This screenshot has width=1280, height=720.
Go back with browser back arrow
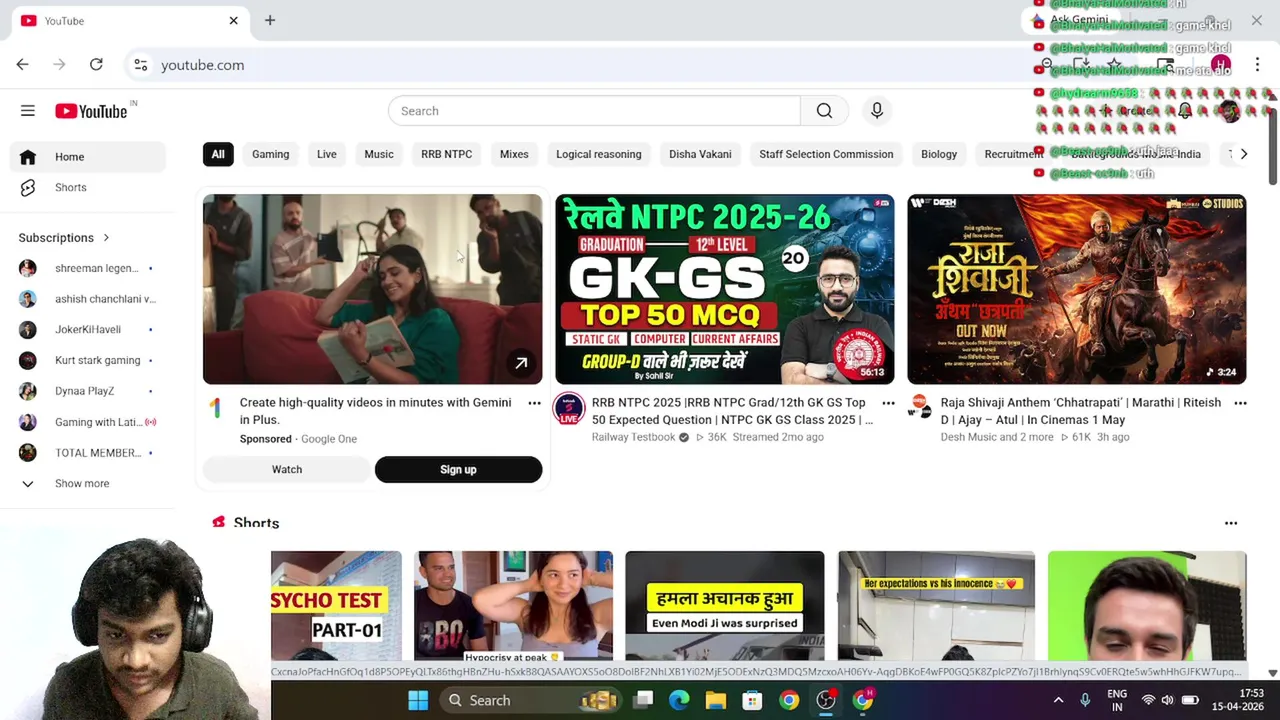[x=22, y=65]
